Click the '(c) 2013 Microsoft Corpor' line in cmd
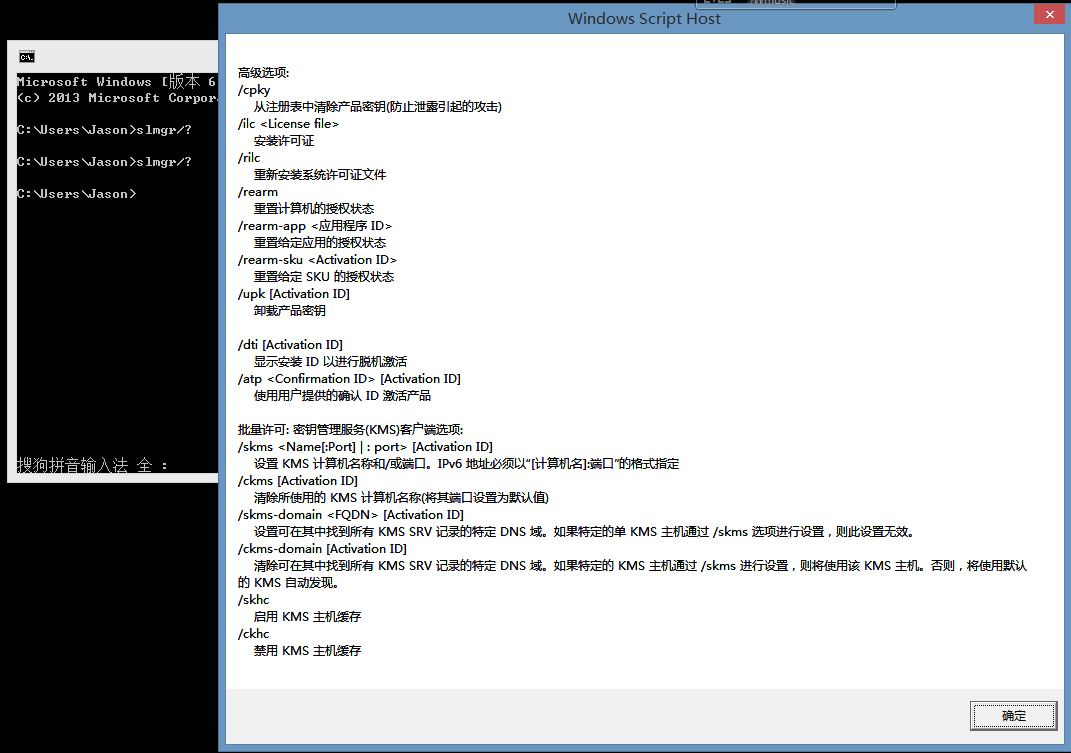Viewport: 1071px width, 753px height. [117, 98]
